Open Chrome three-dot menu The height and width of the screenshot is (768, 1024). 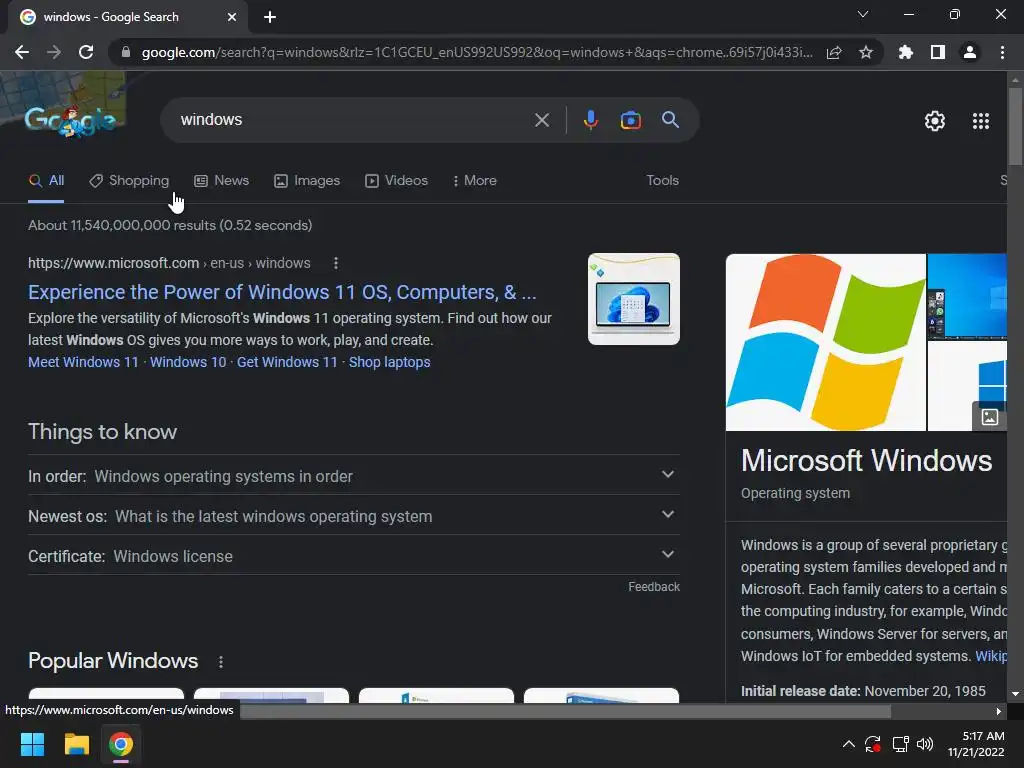pos(1002,52)
